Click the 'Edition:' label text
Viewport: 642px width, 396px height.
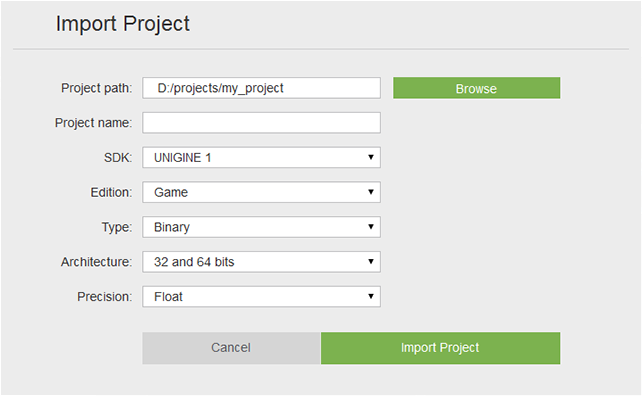[111, 192]
